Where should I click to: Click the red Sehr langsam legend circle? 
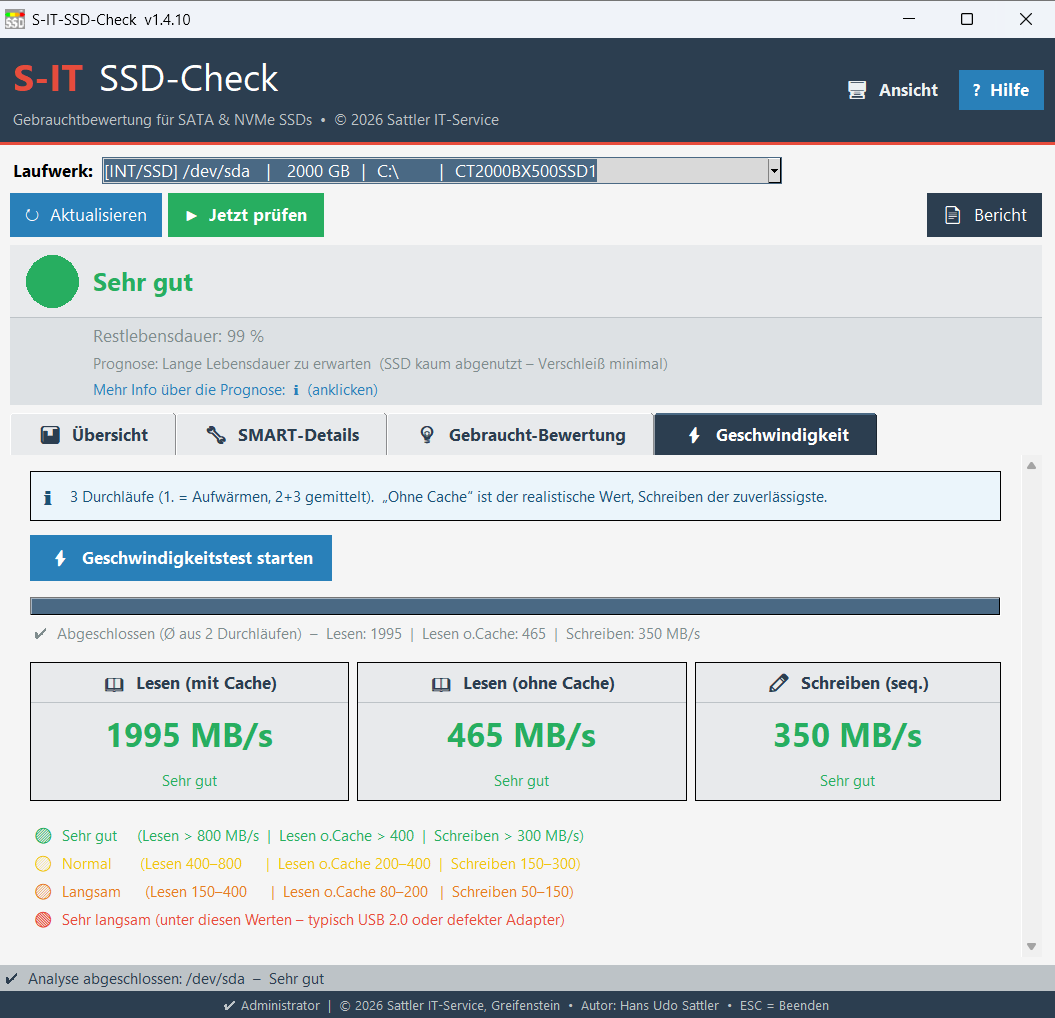coord(44,920)
